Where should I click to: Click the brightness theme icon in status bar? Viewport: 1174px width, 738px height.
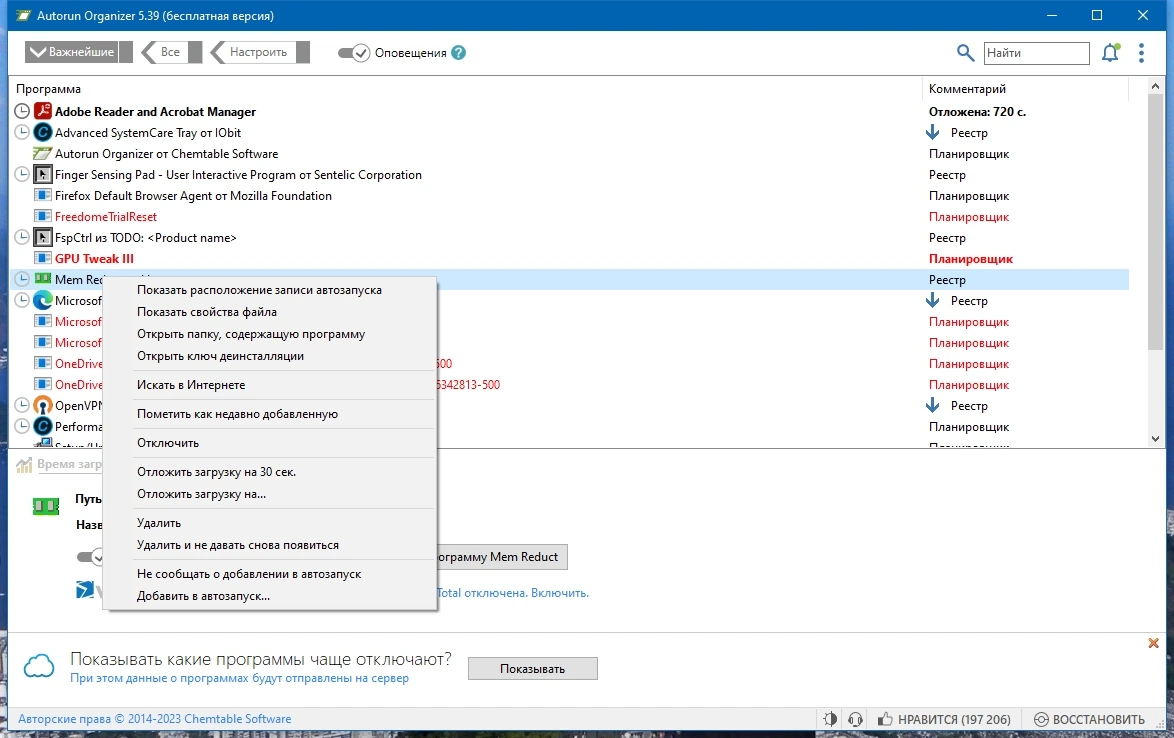pyautogui.click(x=830, y=719)
